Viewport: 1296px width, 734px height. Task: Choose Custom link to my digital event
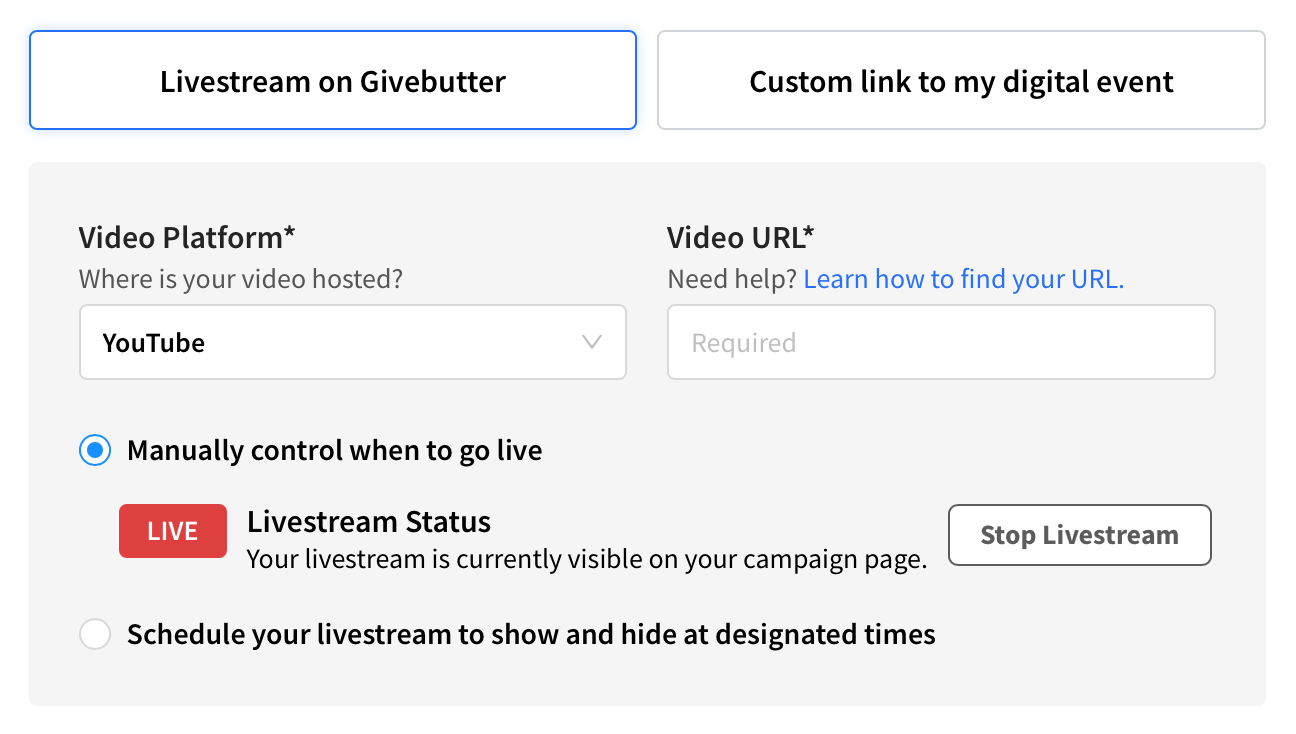(x=961, y=80)
